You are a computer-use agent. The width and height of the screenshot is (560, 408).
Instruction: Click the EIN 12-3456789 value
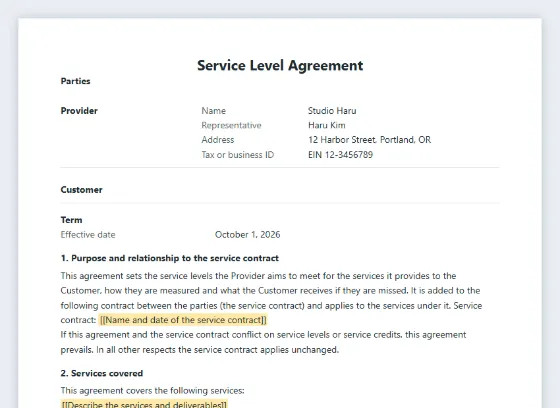pos(340,155)
